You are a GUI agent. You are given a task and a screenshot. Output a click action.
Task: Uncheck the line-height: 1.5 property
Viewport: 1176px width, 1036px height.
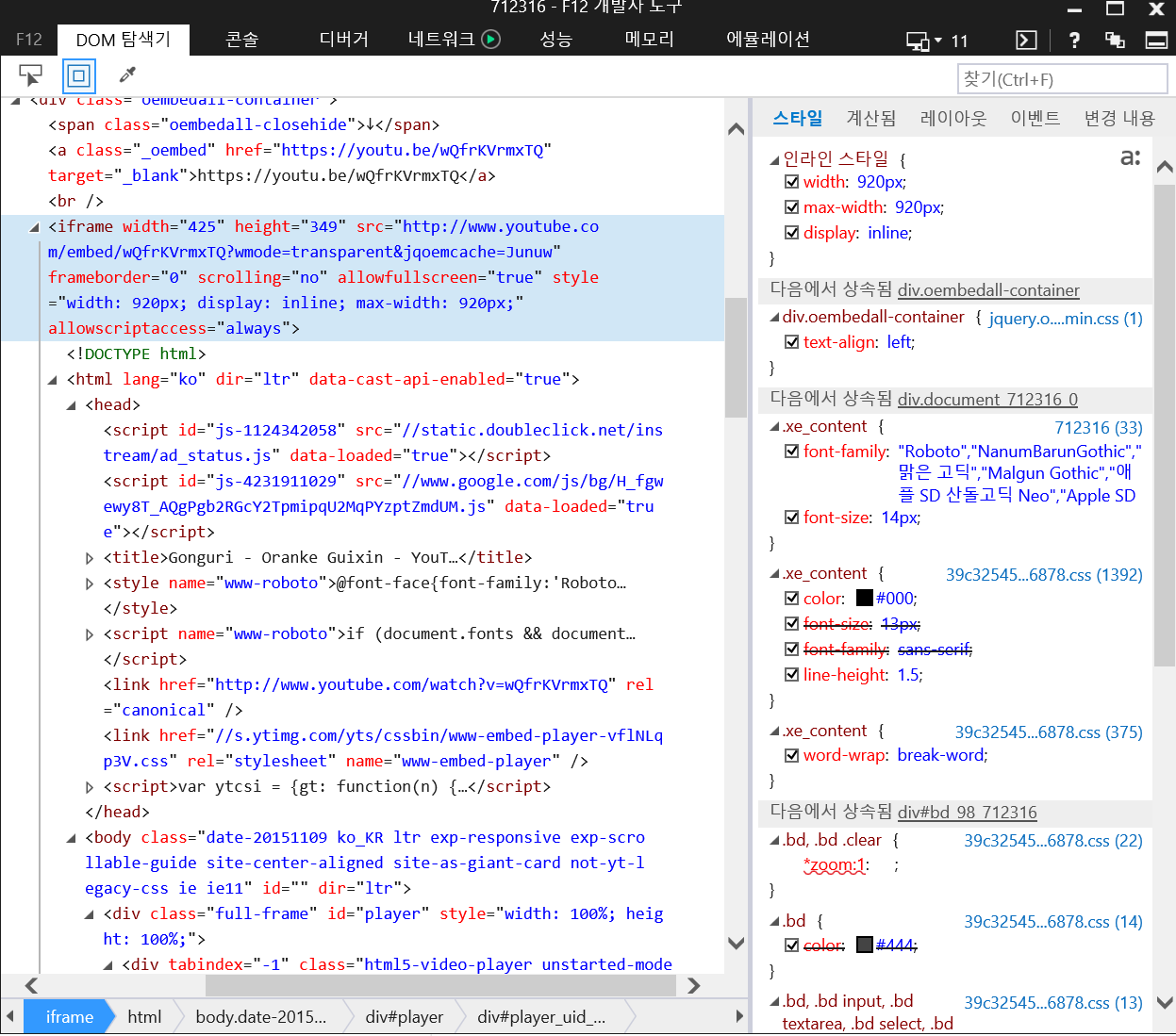[x=792, y=675]
